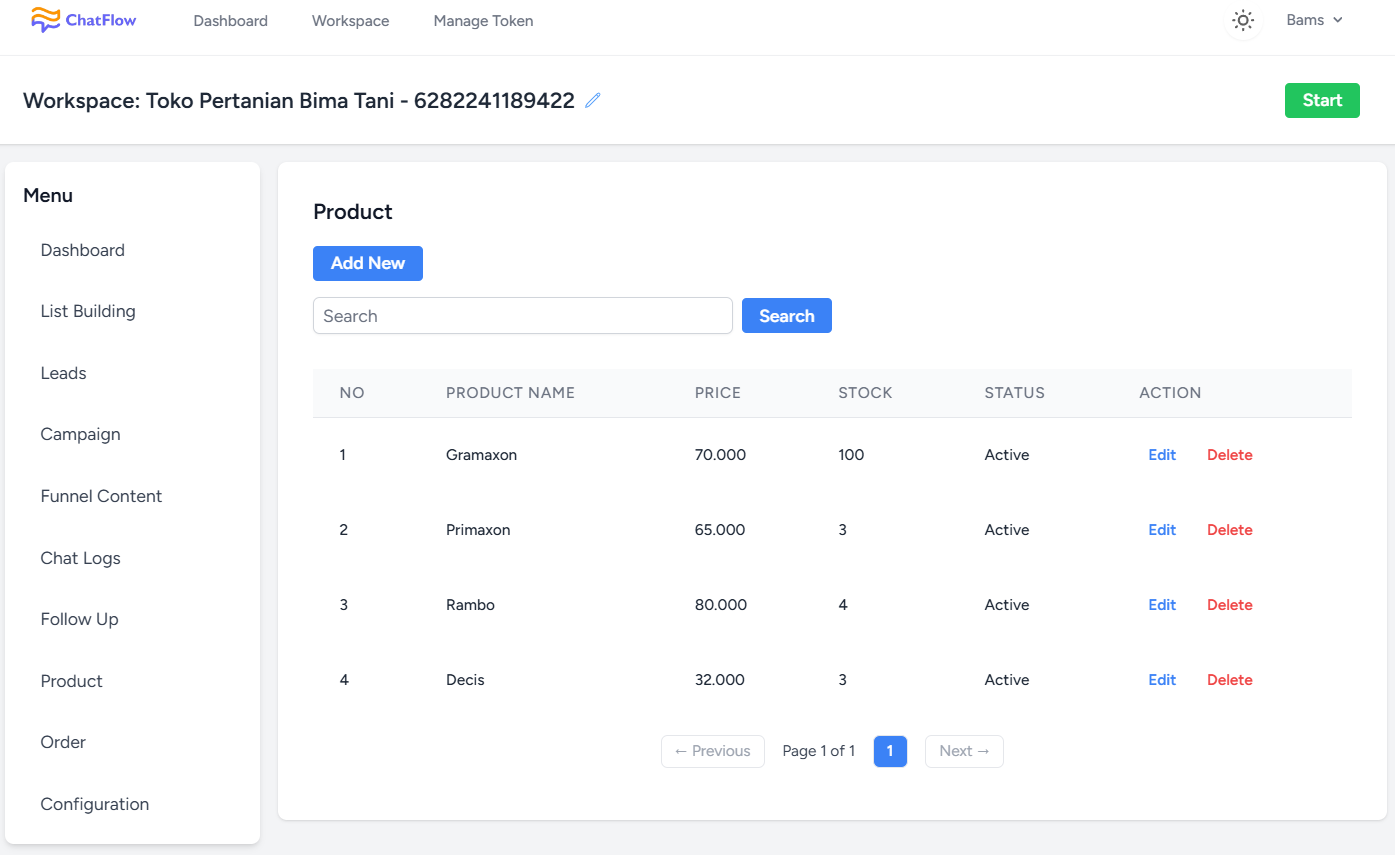This screenshot has height=855, width=1395.
Task: Delete the Primaxon product
Action: [x=1230, y=530]
